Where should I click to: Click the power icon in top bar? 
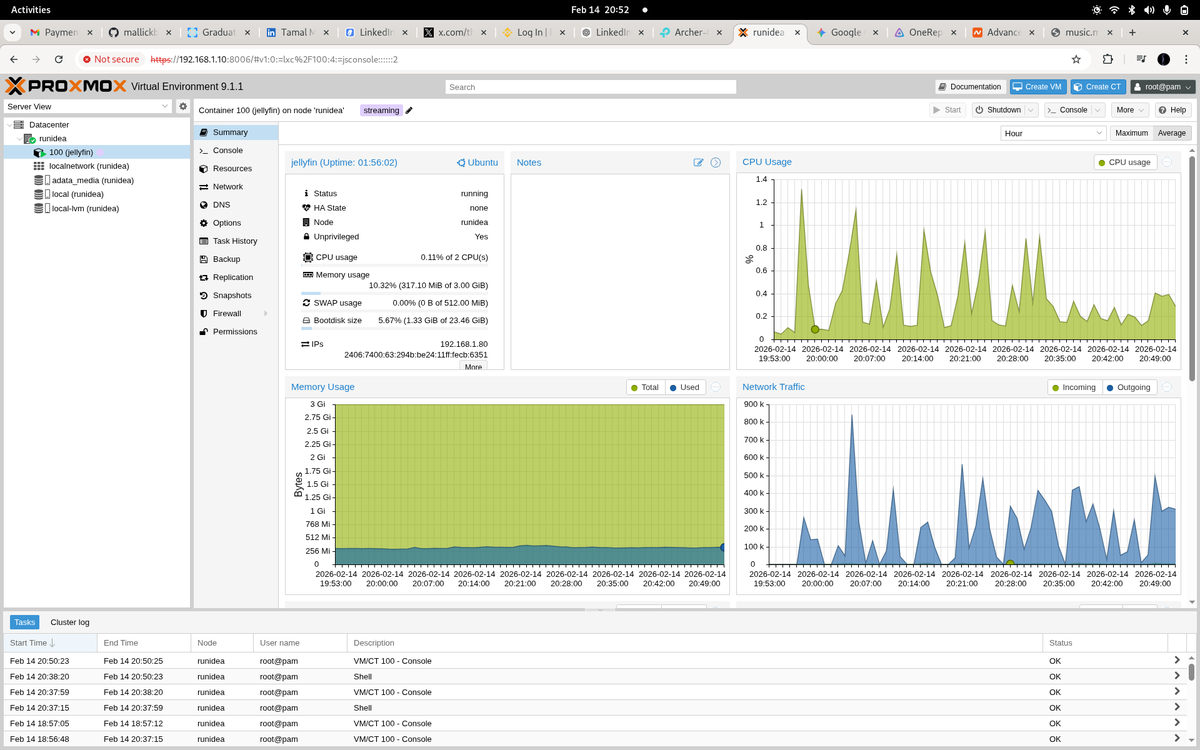click(x=1184, y=9)
